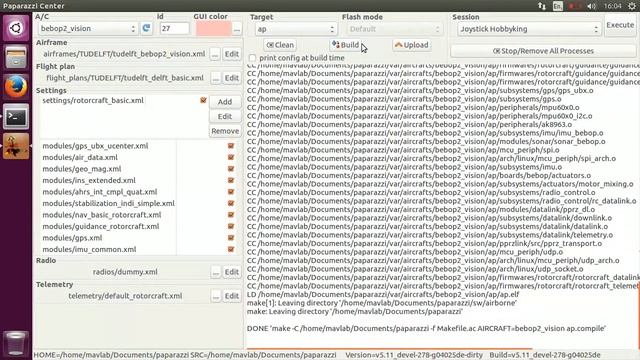Image resolution: width=640 pixels, height=360 pixels.
Task: Open the sound volume indicator
Action: click(x=591, y=6)
